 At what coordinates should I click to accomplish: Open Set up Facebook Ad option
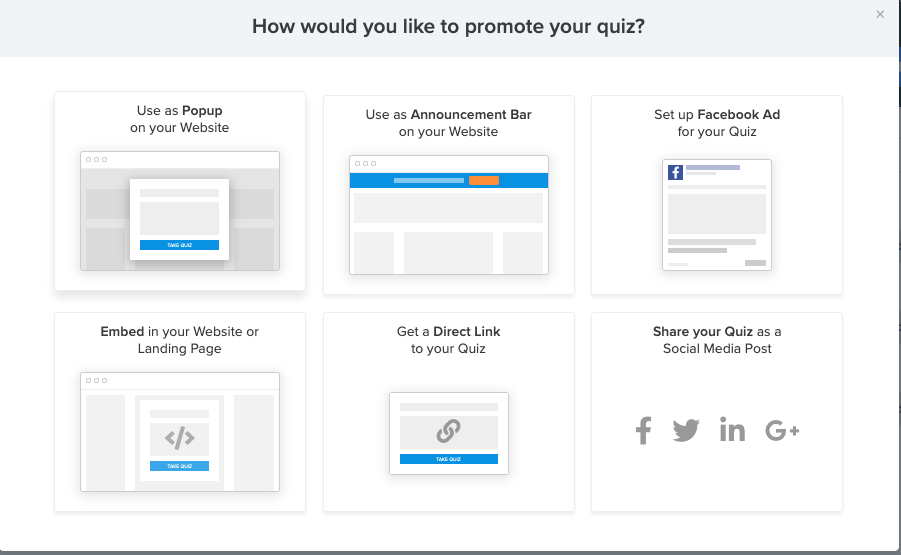(717, 195)
